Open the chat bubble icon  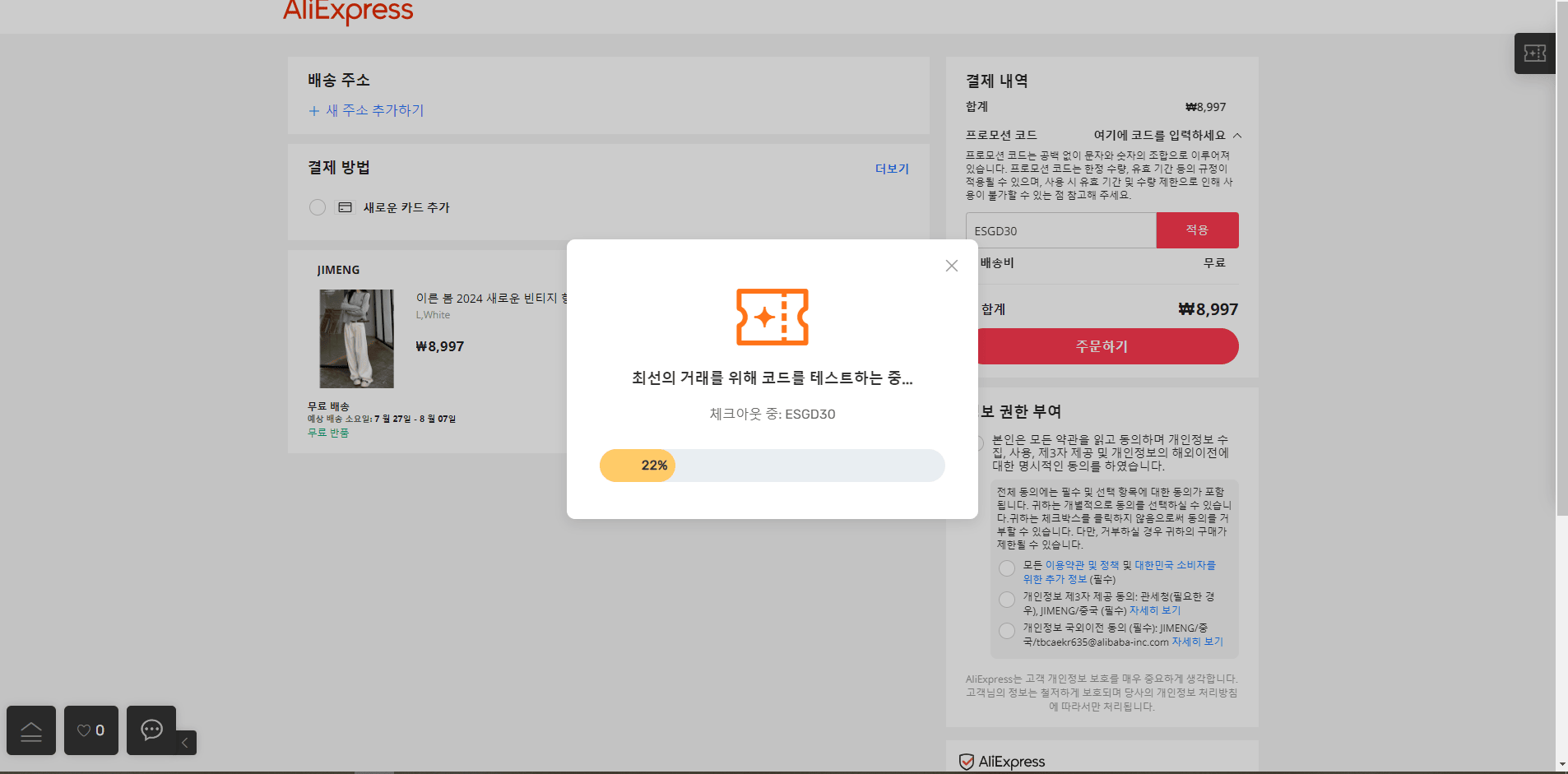tap(151, 730)
